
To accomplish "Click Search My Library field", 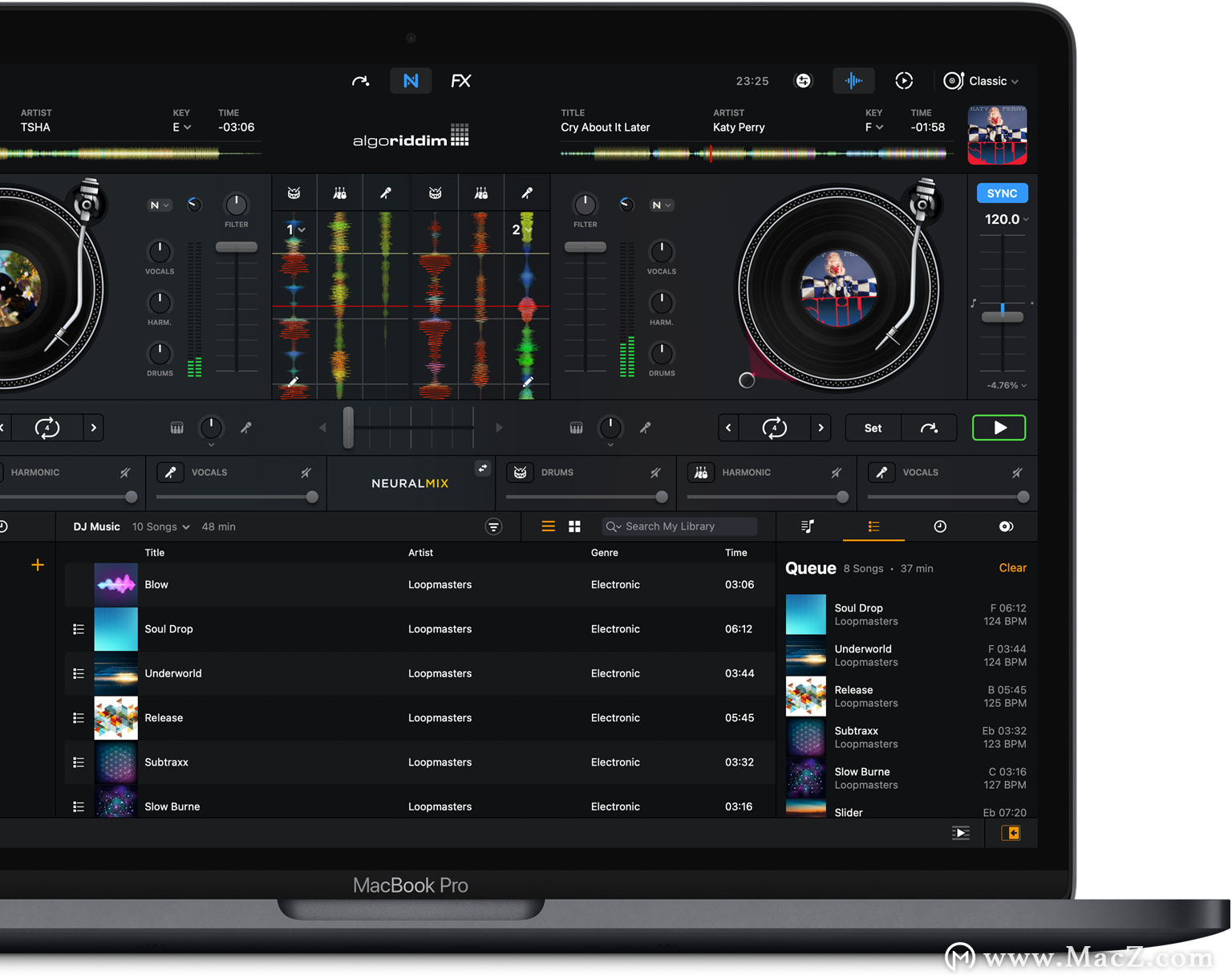I will pyautogui.click(x=679, y=526).
